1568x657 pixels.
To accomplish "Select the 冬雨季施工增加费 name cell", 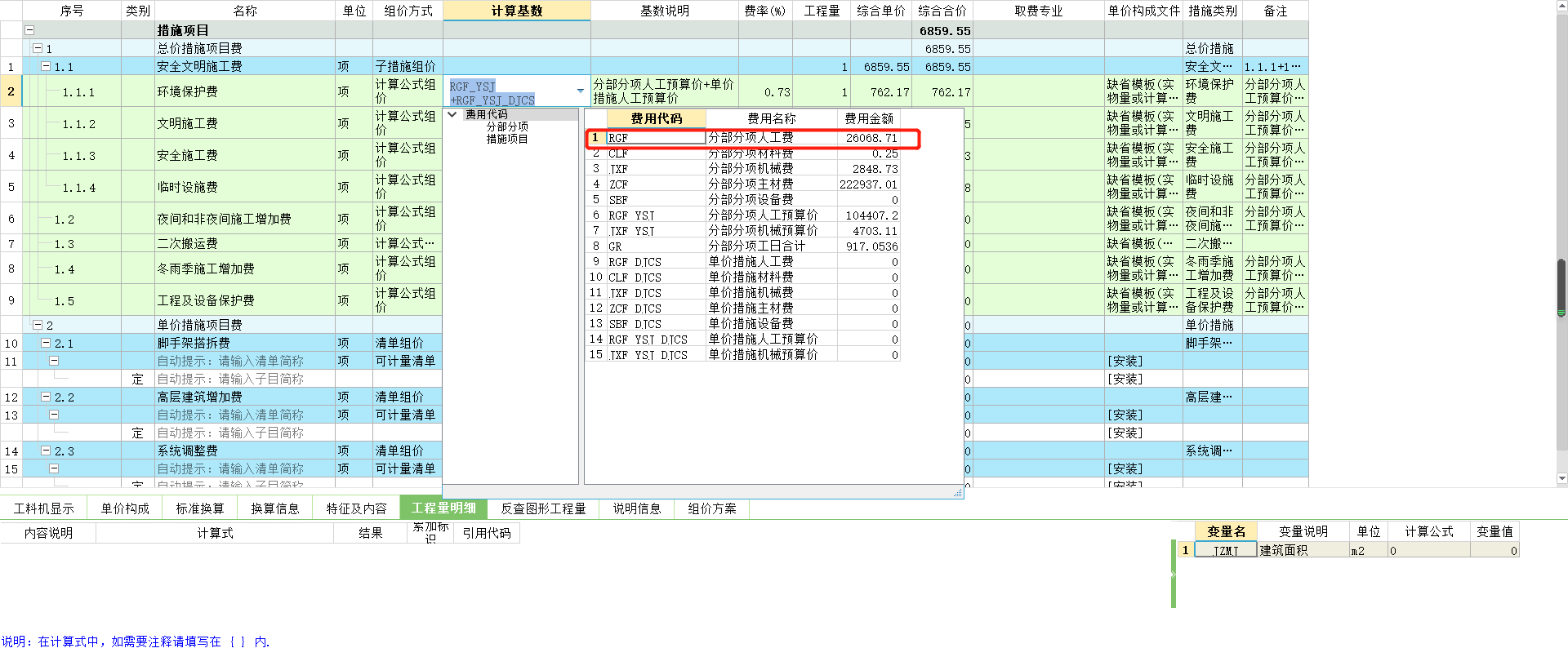I will click(245, 269).
